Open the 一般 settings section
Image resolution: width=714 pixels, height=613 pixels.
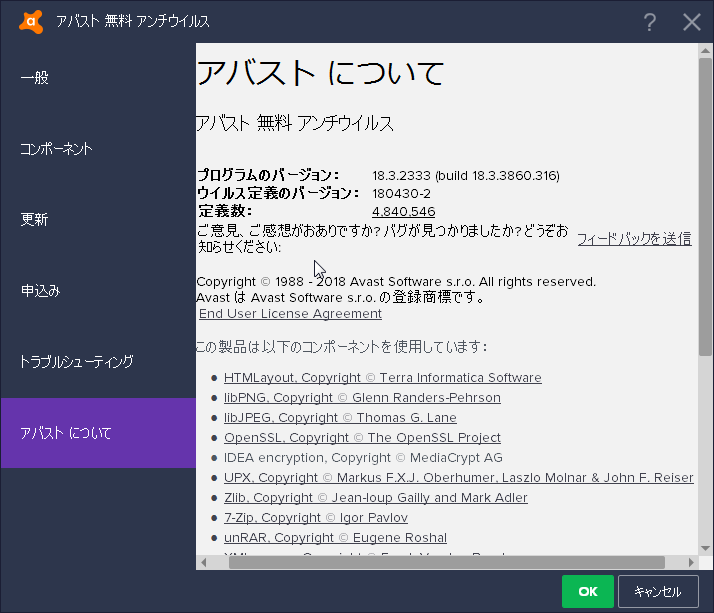click(x=98, y=78)
